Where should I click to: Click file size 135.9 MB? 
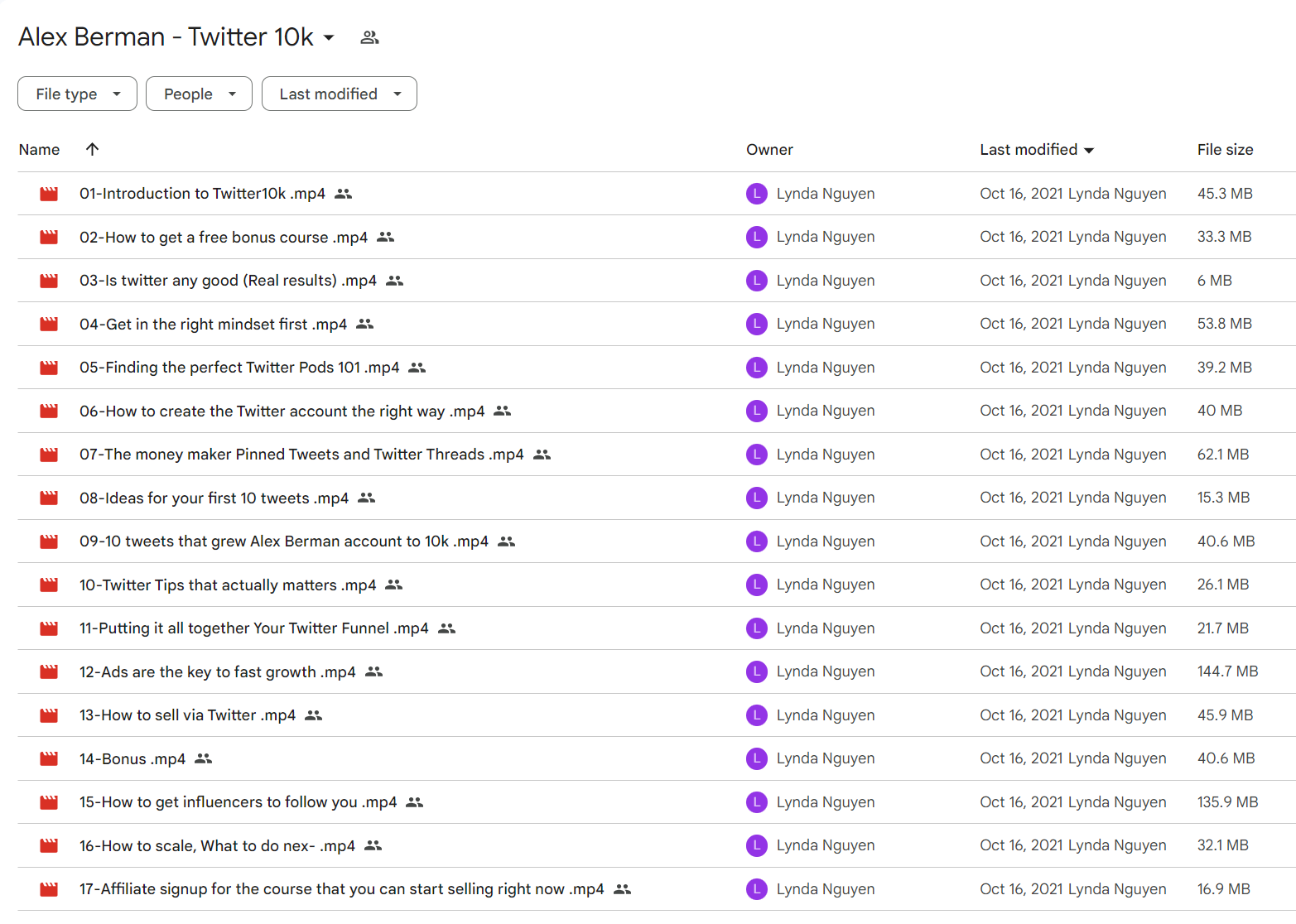tap(1227, 802)
